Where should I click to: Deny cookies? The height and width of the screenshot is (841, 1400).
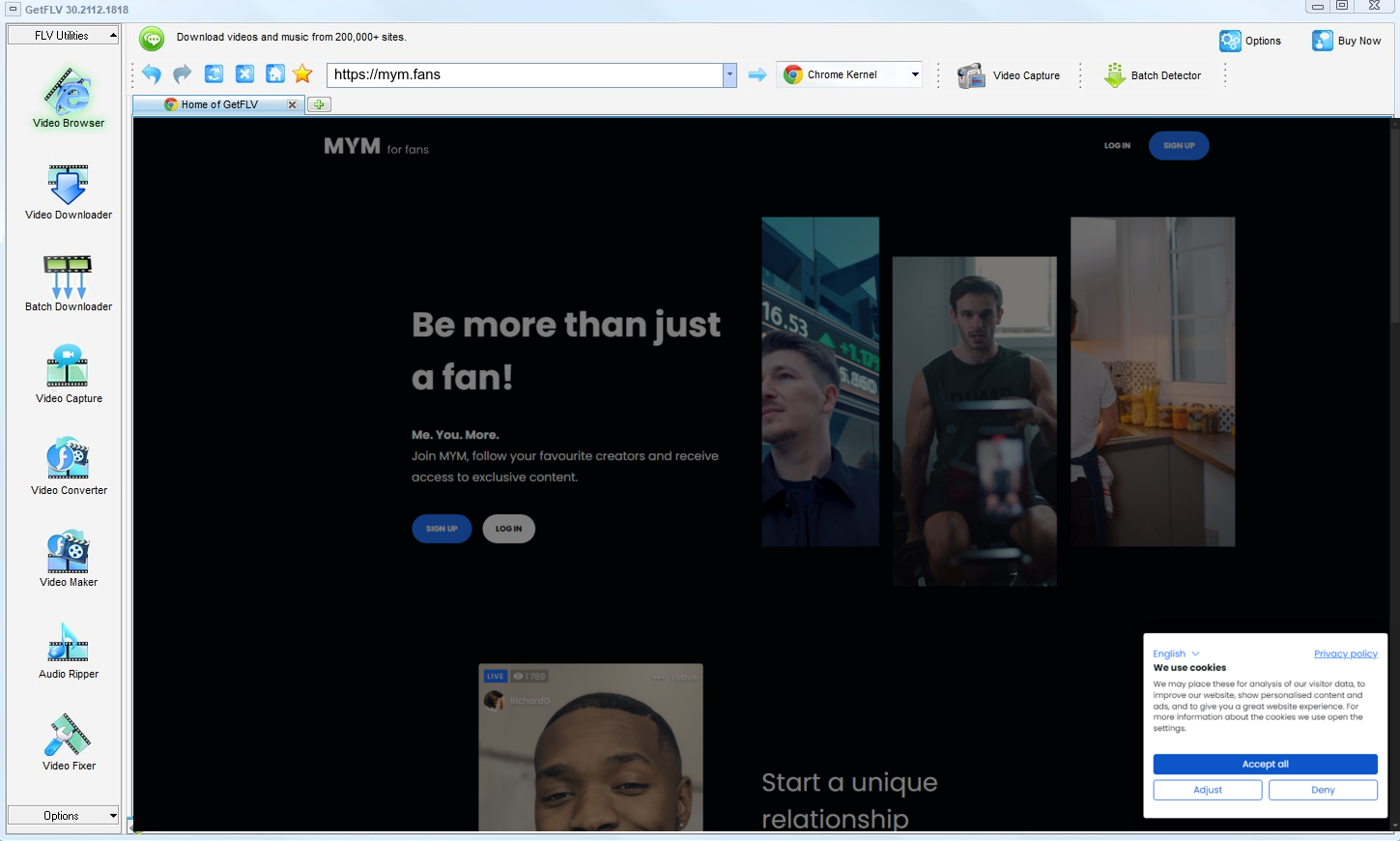click(1323, 790)
